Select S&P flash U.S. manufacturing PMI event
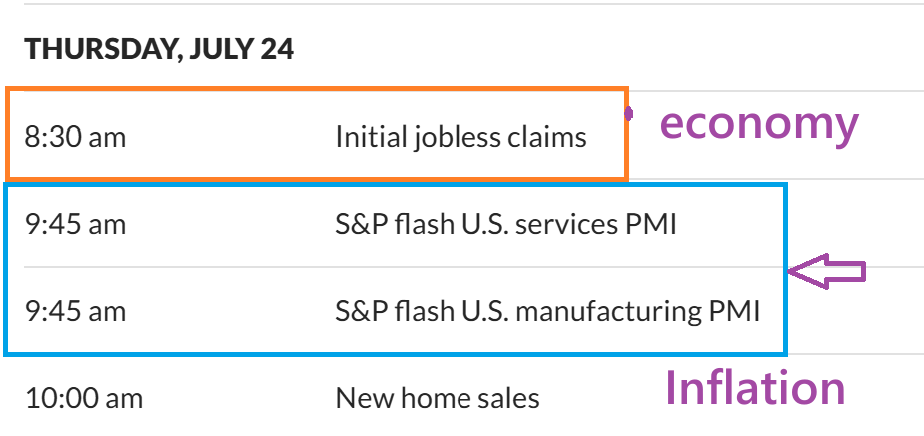The image size is (924, 436). [x=547, y=311]
